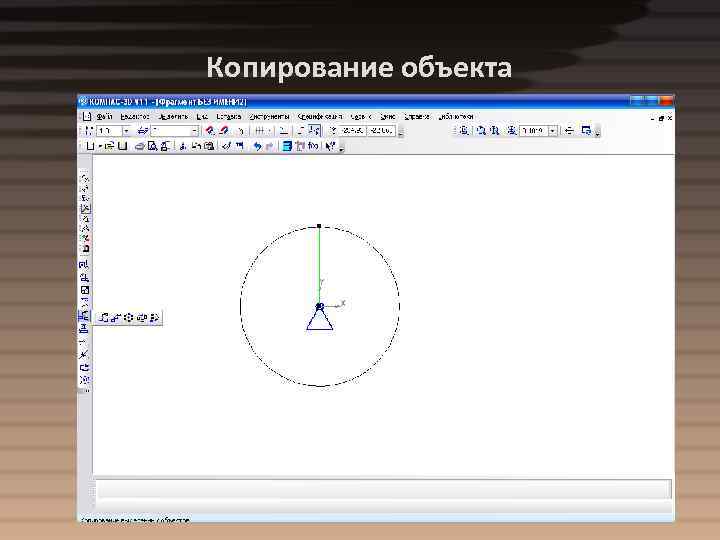The width and height of the screenshot is (720, 540).
Task: Click the first icon in the copy flyout
Action: click(x=104, y=317)
